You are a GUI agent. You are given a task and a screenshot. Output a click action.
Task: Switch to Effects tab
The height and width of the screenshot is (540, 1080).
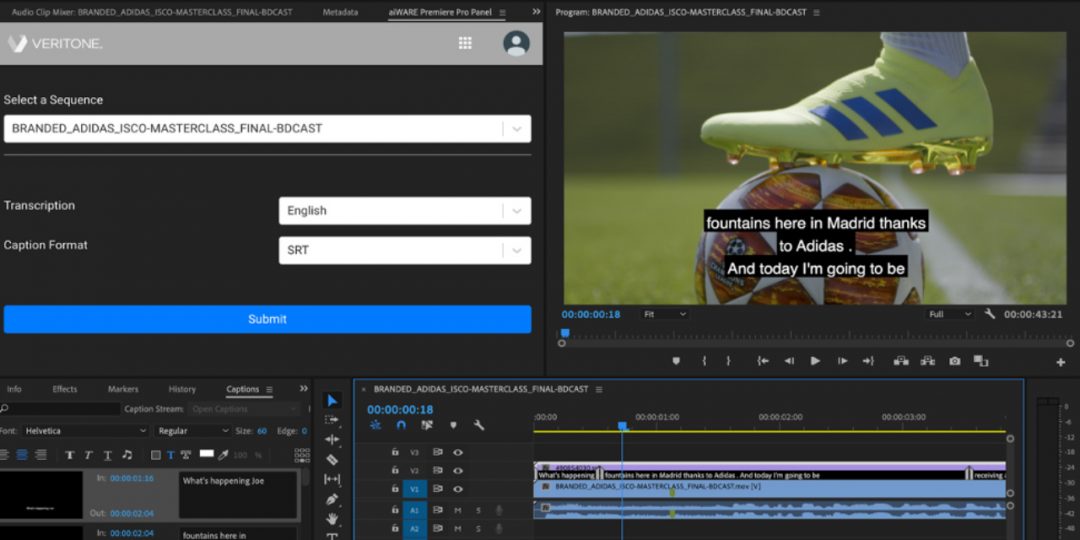[65, 389]
